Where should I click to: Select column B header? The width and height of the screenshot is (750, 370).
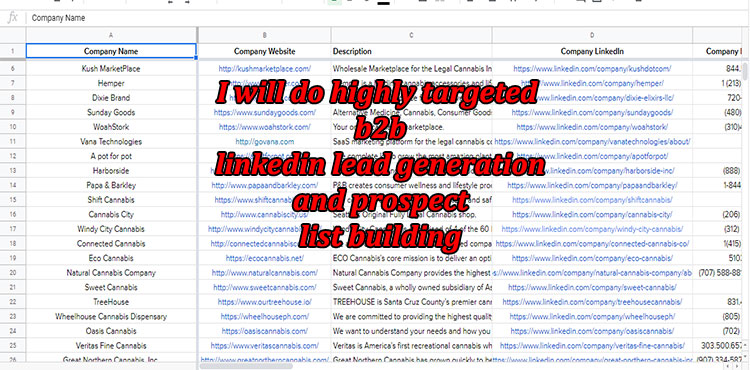[x=265, y=35]
